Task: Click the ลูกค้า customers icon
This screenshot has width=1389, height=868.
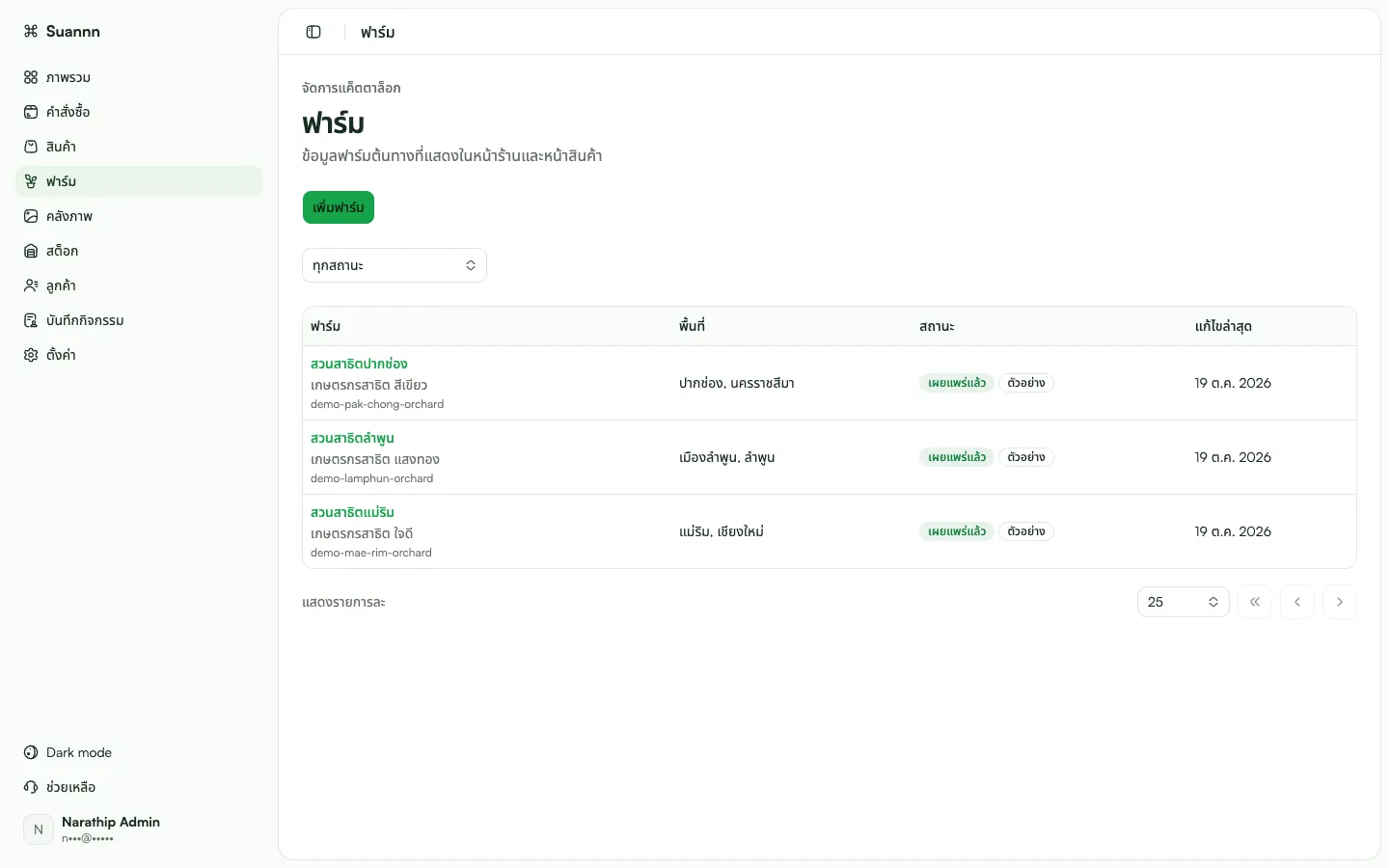Action: coord(31,285)
